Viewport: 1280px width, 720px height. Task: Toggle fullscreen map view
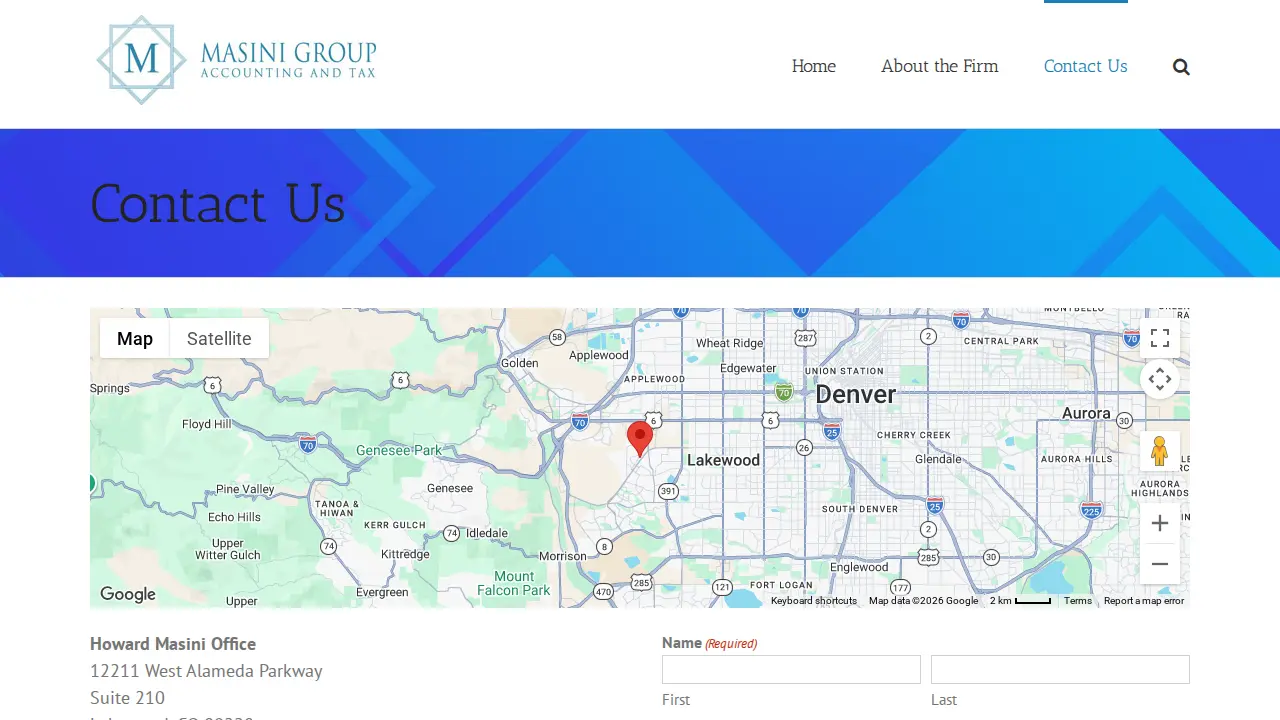coord(1160,338)
